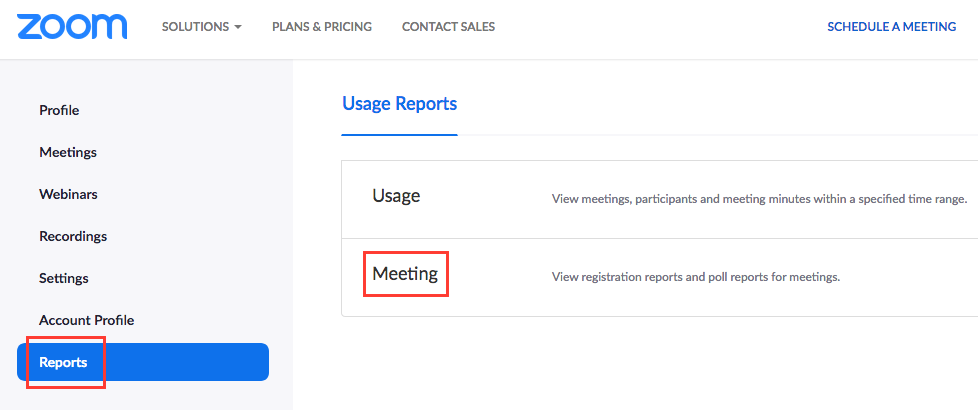Go to Recordings section
Viewport: 978px width, 410px height.
click(73, 237)
